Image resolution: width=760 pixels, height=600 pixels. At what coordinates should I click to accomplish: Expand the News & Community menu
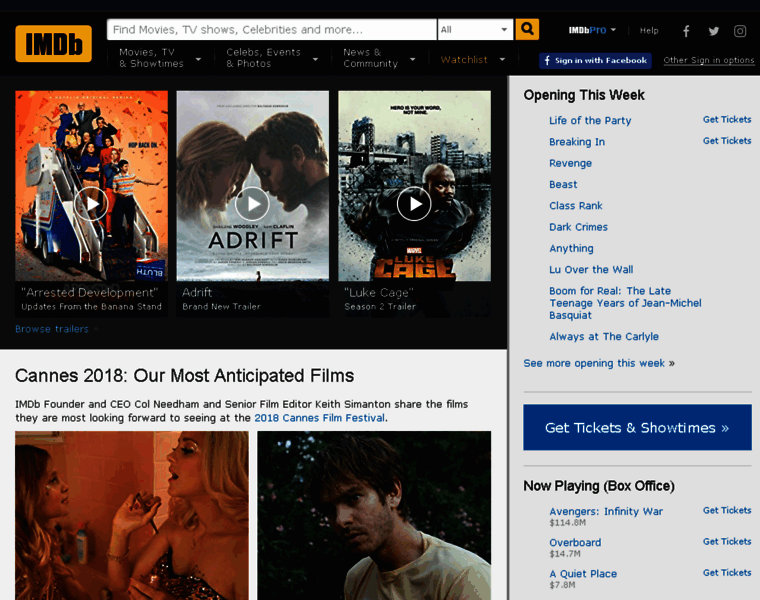tap(379, 58)
